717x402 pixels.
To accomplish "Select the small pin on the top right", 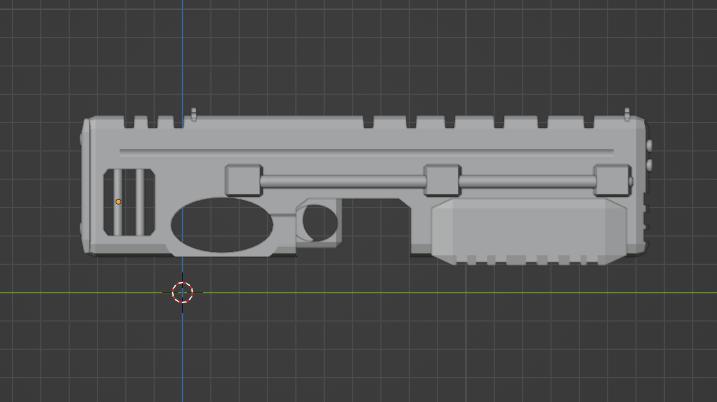I will 627,114.
